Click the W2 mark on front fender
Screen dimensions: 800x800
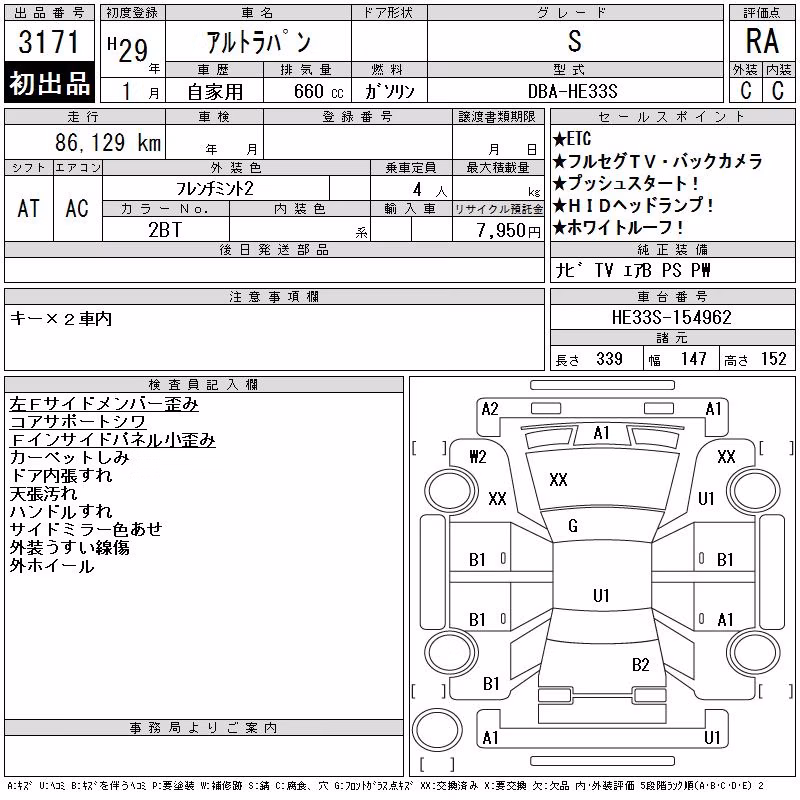coord(478,456)
